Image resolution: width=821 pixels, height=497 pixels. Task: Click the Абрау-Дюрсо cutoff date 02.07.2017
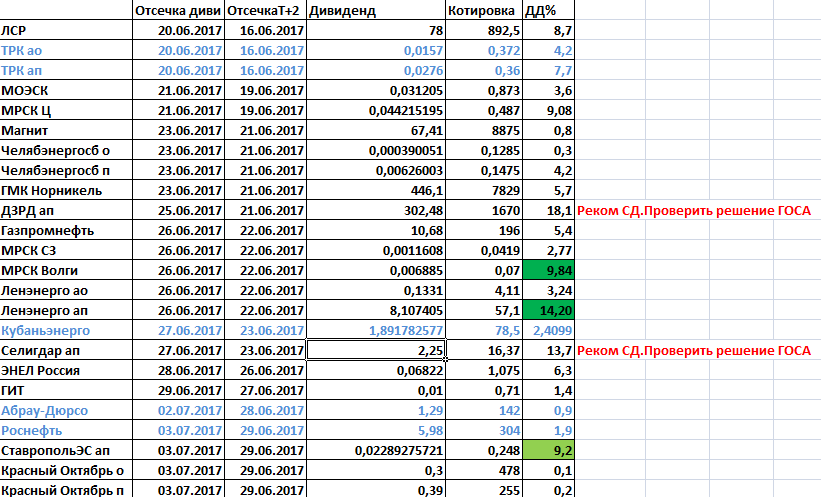tap(179, 411)
